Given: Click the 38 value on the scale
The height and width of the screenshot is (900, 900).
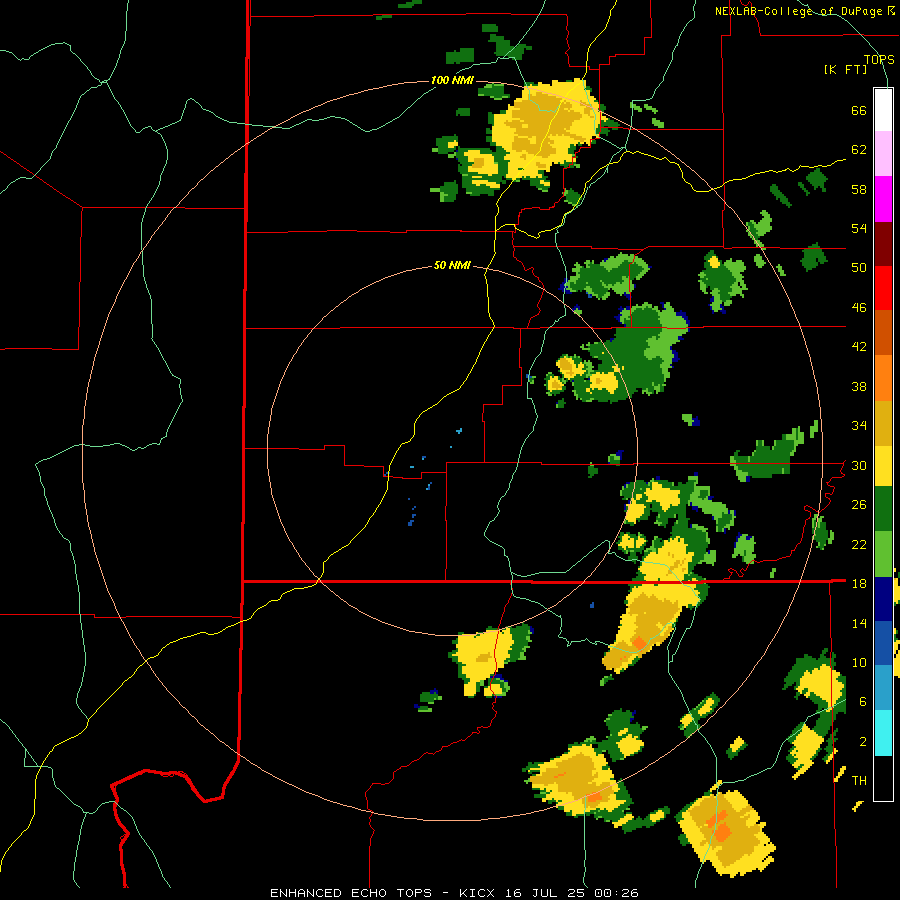Looking at the screenshot, I should click(x=859, y=386).
